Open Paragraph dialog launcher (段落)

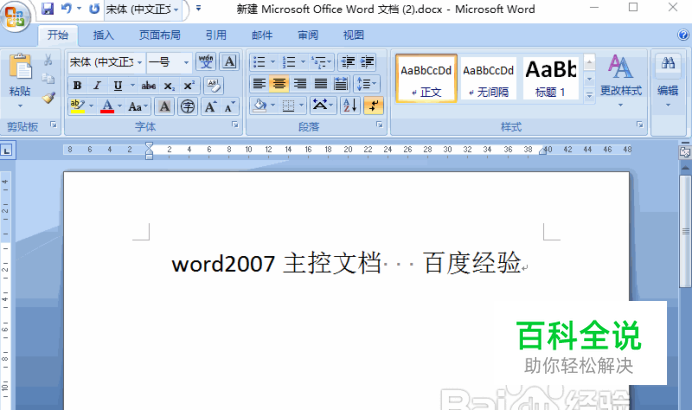[379, 125]
